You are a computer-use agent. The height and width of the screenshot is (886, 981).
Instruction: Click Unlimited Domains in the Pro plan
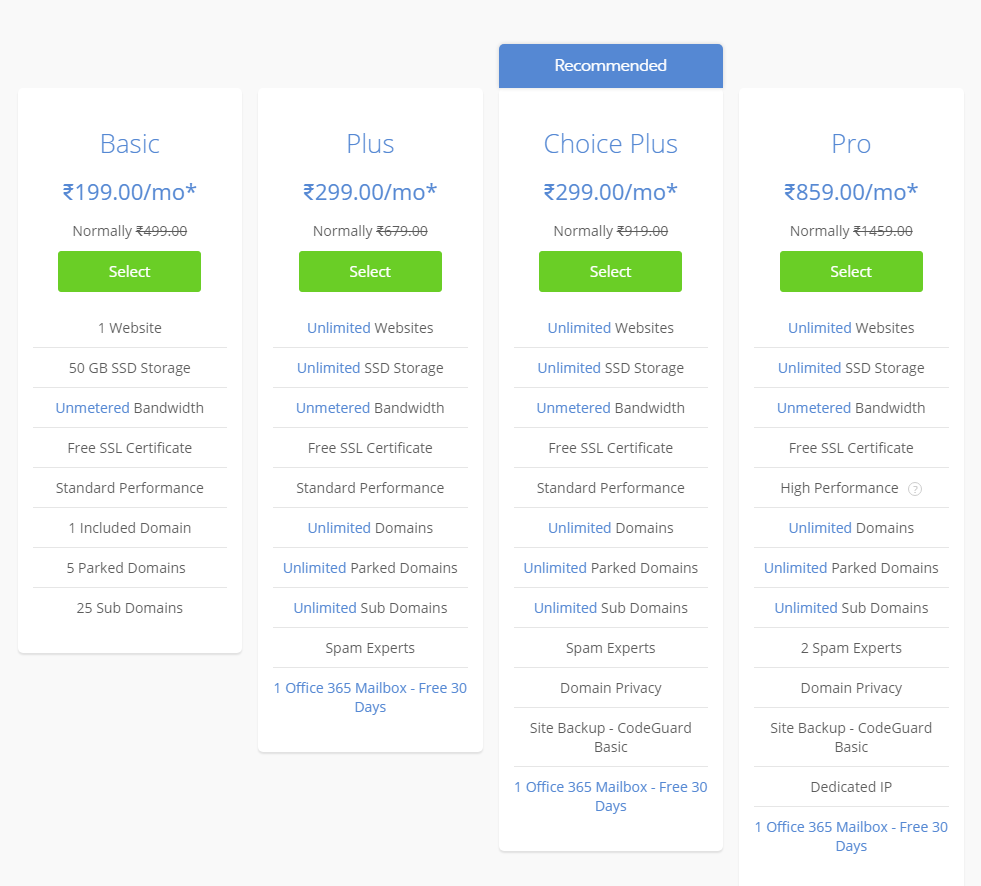click(851, 528)
